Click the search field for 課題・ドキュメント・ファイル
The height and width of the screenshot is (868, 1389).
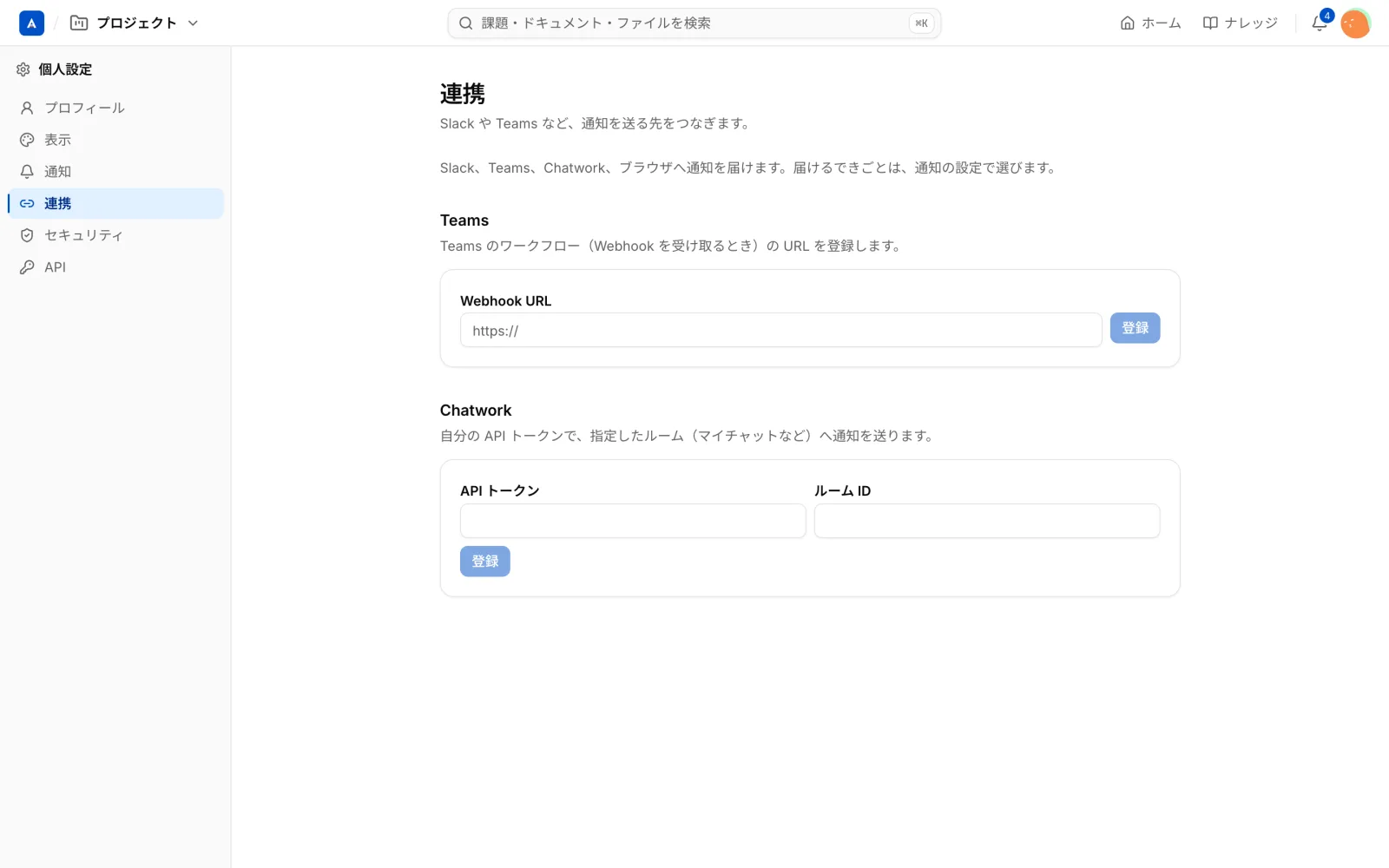pos(694,23)
